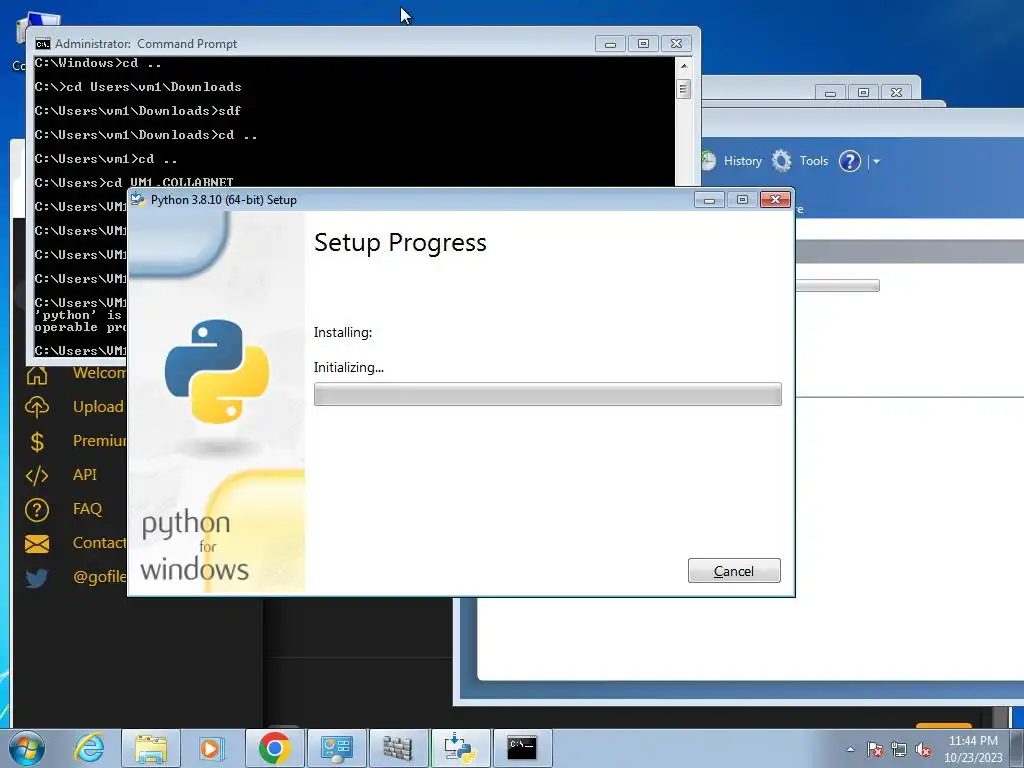Switch to Google Chrome in taskbar
The height and width of the screenshot is (768, 1024).
pyautogui.click(x=274, y=748)
